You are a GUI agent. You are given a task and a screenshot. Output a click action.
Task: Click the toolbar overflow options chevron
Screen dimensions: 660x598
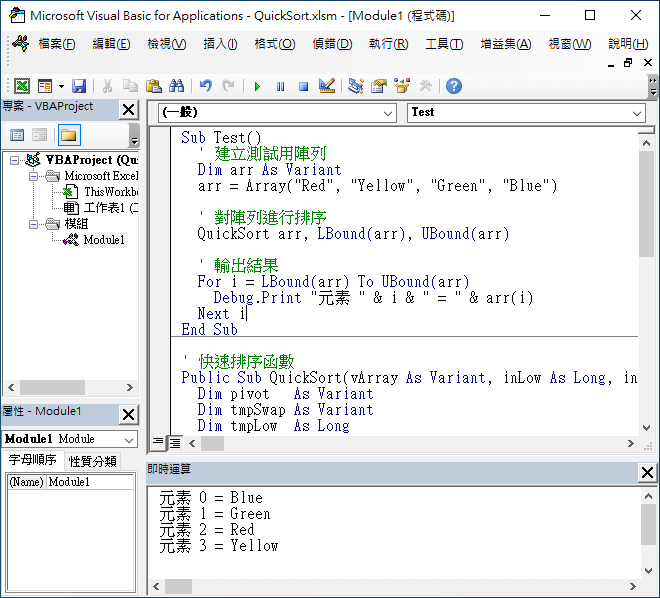point(652,86)
